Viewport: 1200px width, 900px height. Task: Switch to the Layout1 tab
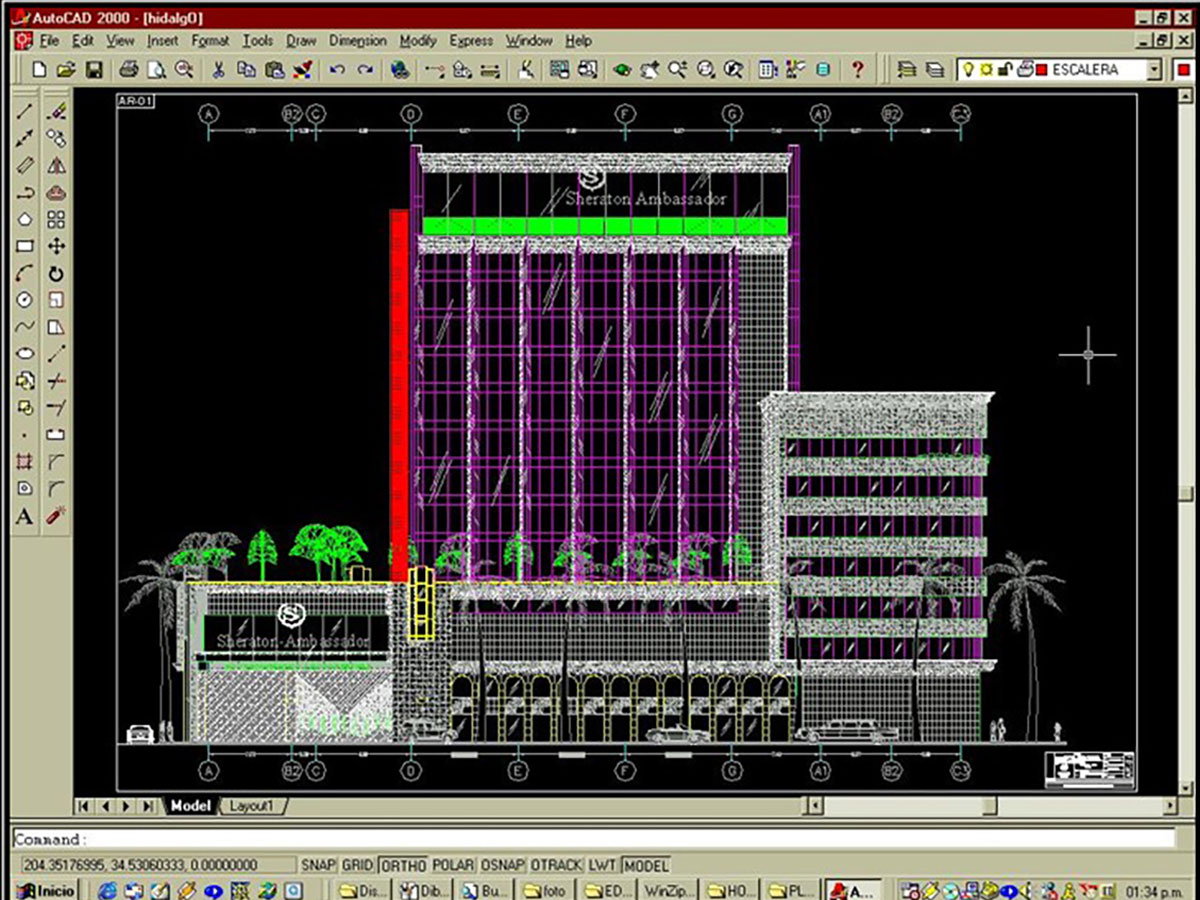pyautogui.click(x=253, y=806)
